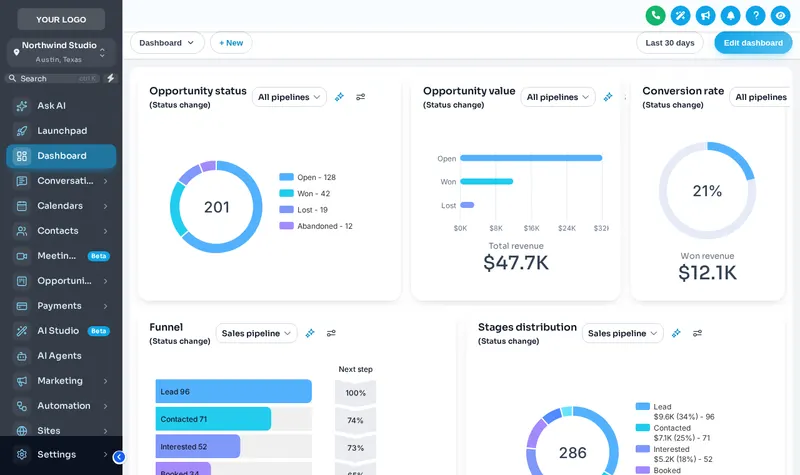Click the Settings gear icon
The width and height of the screenshot is (800, 475).
coord(22,454)
